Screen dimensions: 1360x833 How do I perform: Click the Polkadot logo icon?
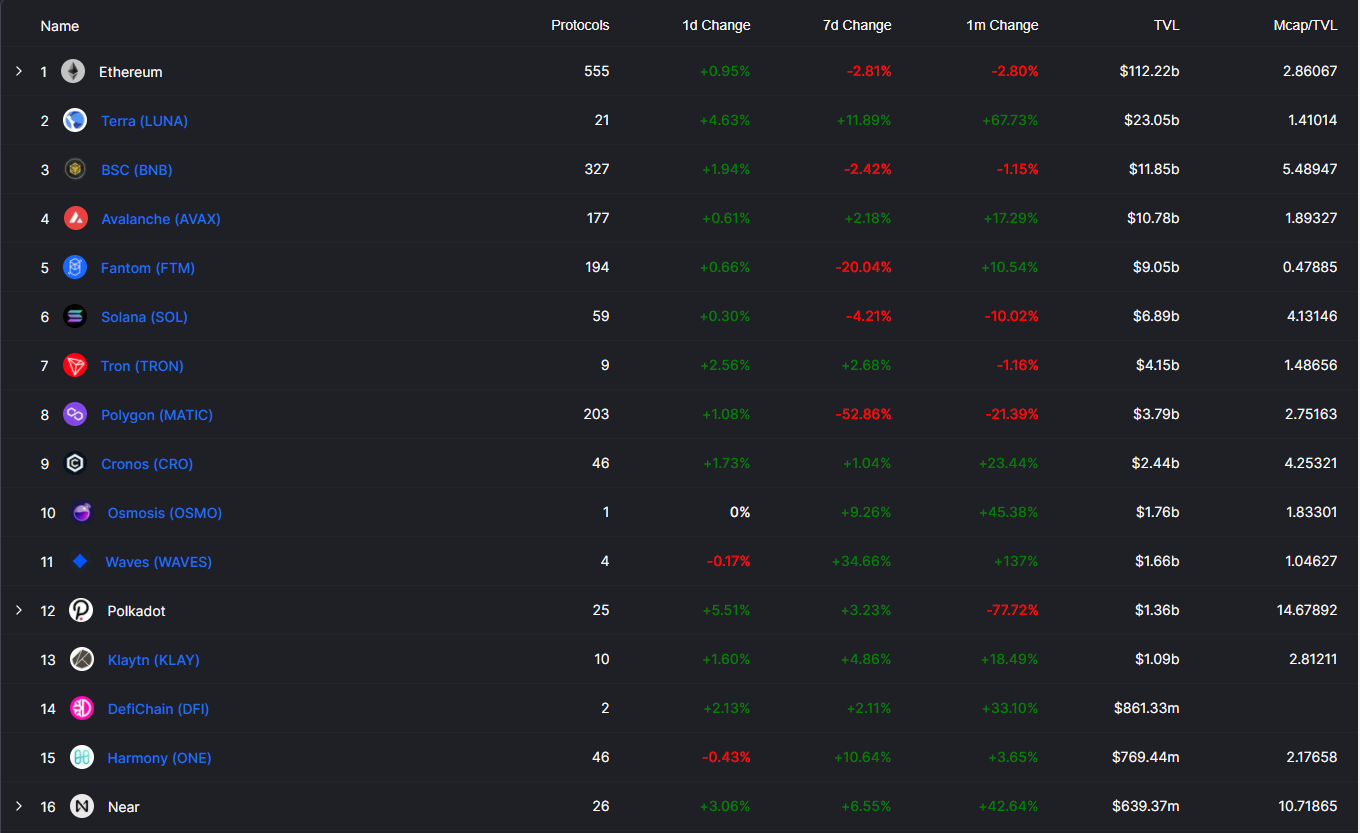click(82, 610)
